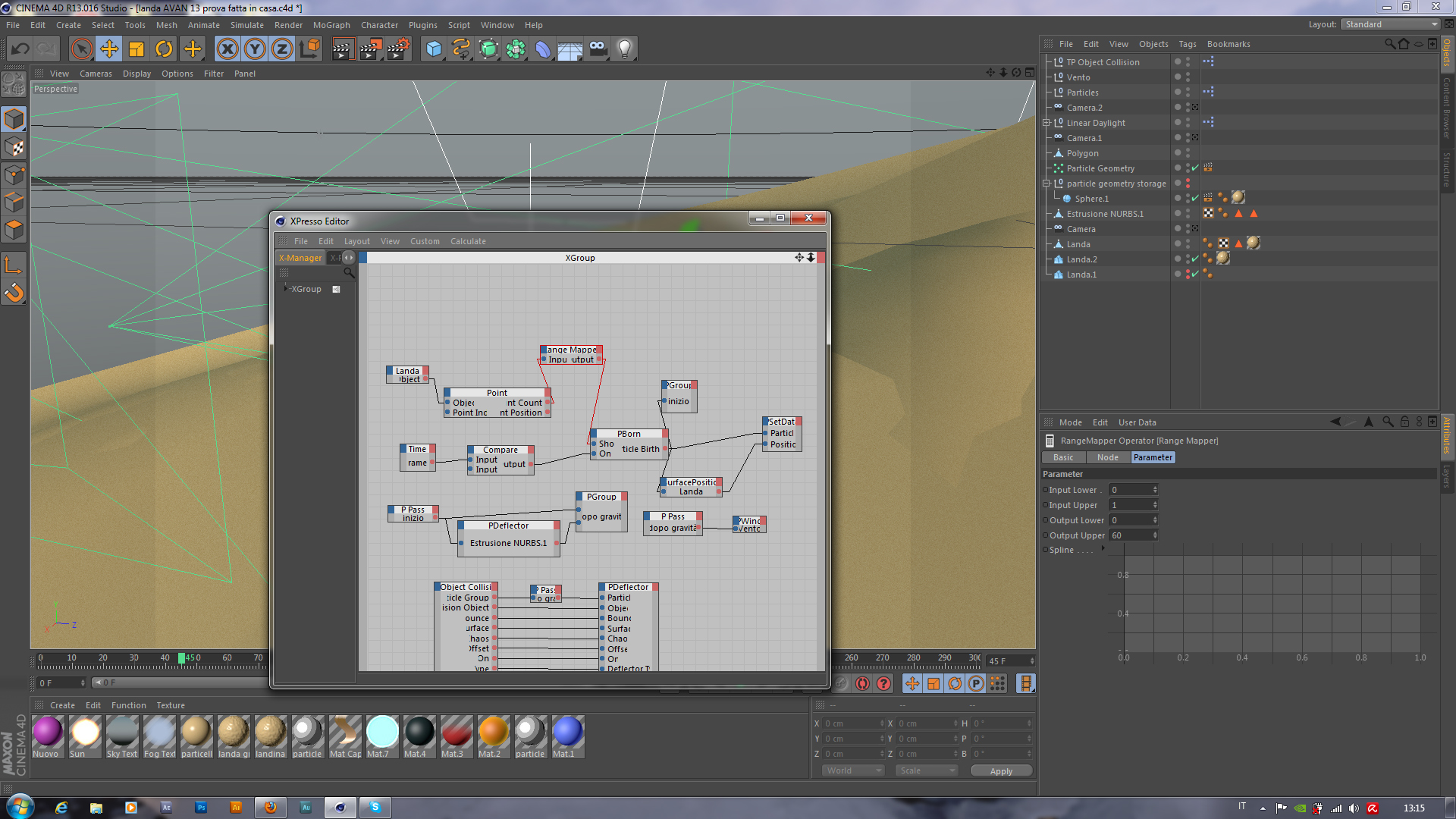Switch to the Node tab in attributes
Viewport: 1456px width, 819px height.
(x=1107, y=457)
